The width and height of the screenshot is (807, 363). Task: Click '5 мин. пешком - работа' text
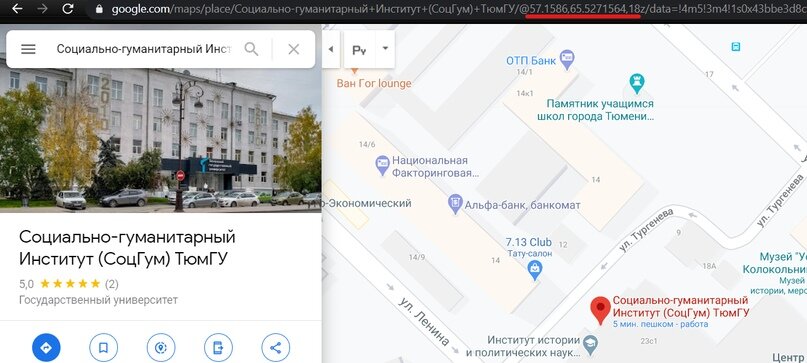[x=660, y=324]
